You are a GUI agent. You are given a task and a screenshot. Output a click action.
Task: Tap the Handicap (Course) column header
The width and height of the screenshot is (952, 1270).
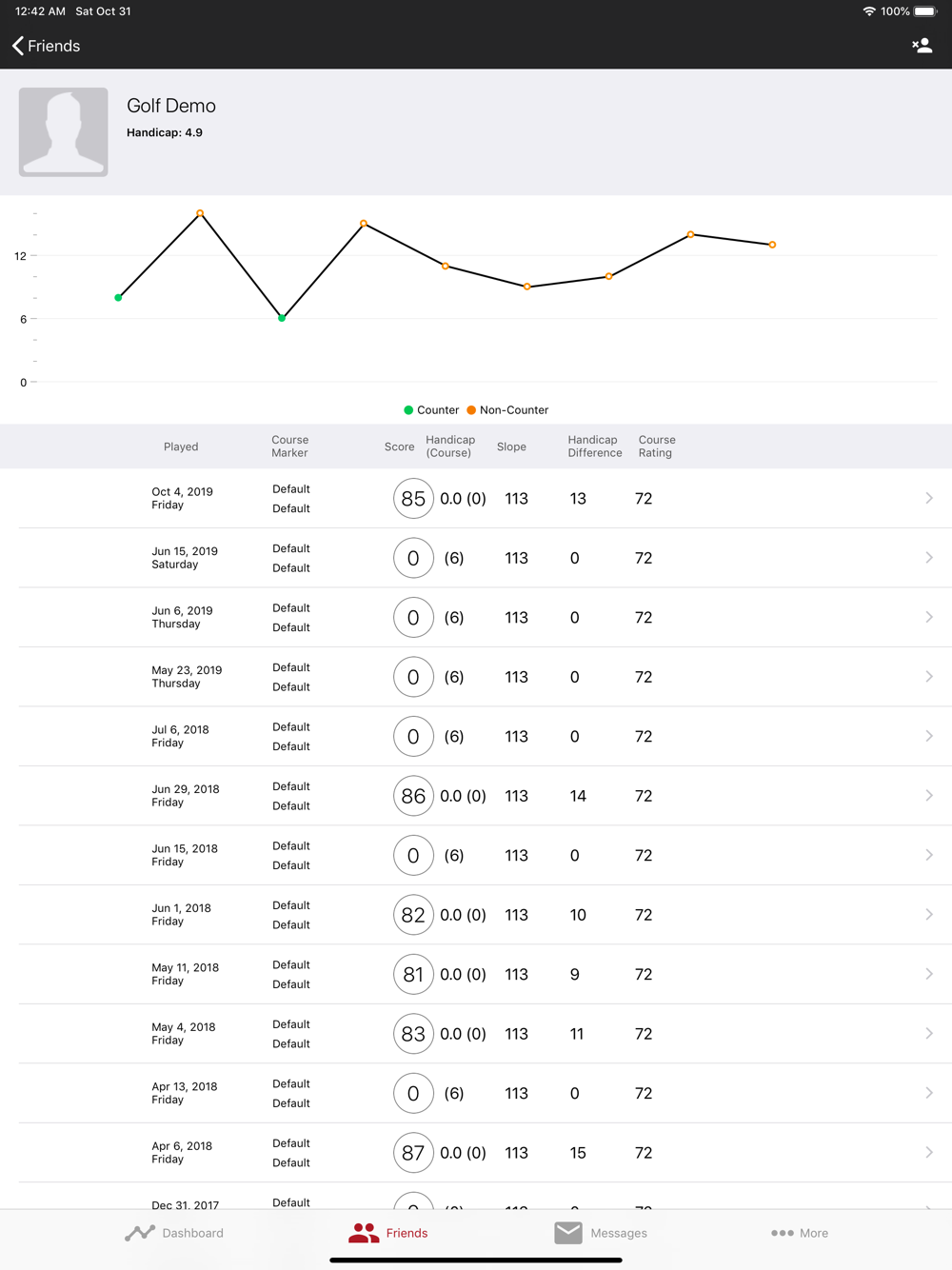click(449, 446)
